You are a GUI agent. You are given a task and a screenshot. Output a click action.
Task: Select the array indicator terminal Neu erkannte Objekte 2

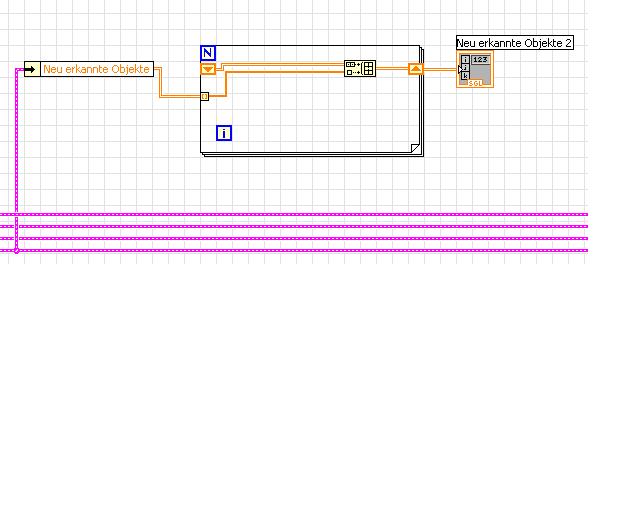(475, 69)
